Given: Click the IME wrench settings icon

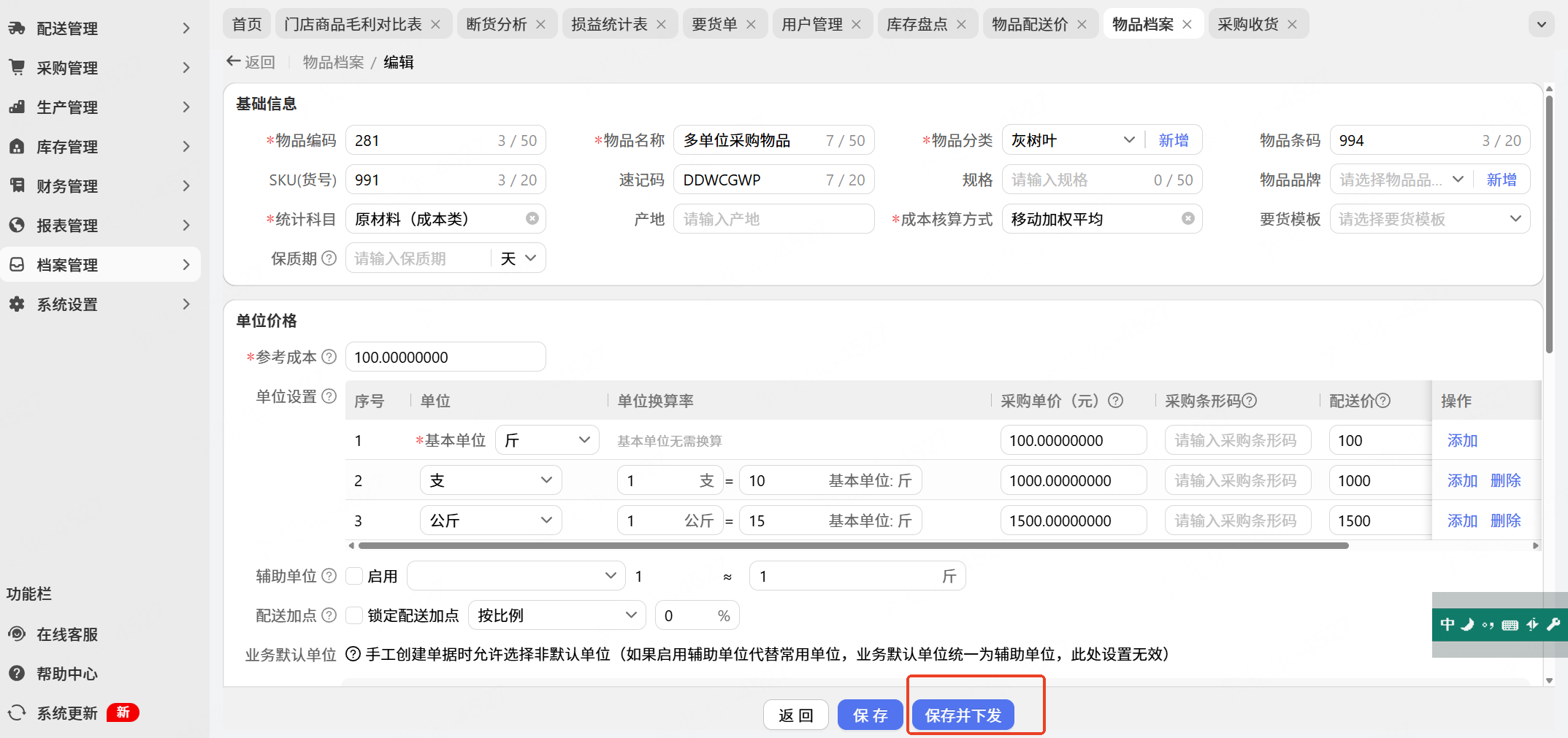Looking at the screenshot, I should (1553, 624).
